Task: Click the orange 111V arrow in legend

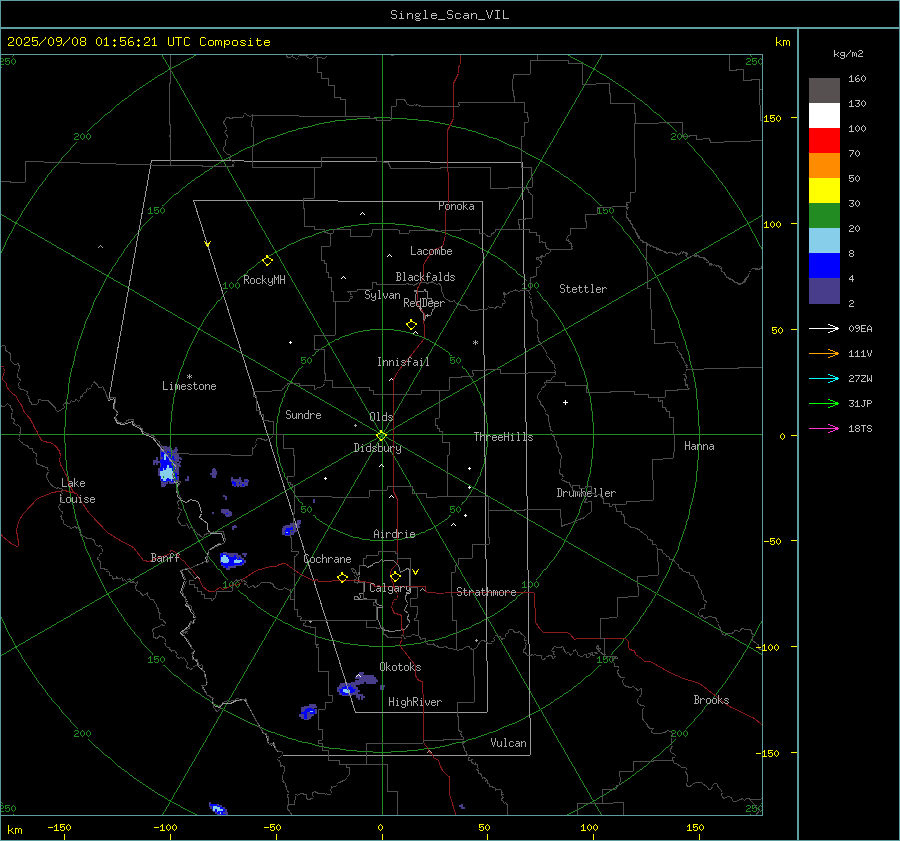Action: click(x=824, y=354)
